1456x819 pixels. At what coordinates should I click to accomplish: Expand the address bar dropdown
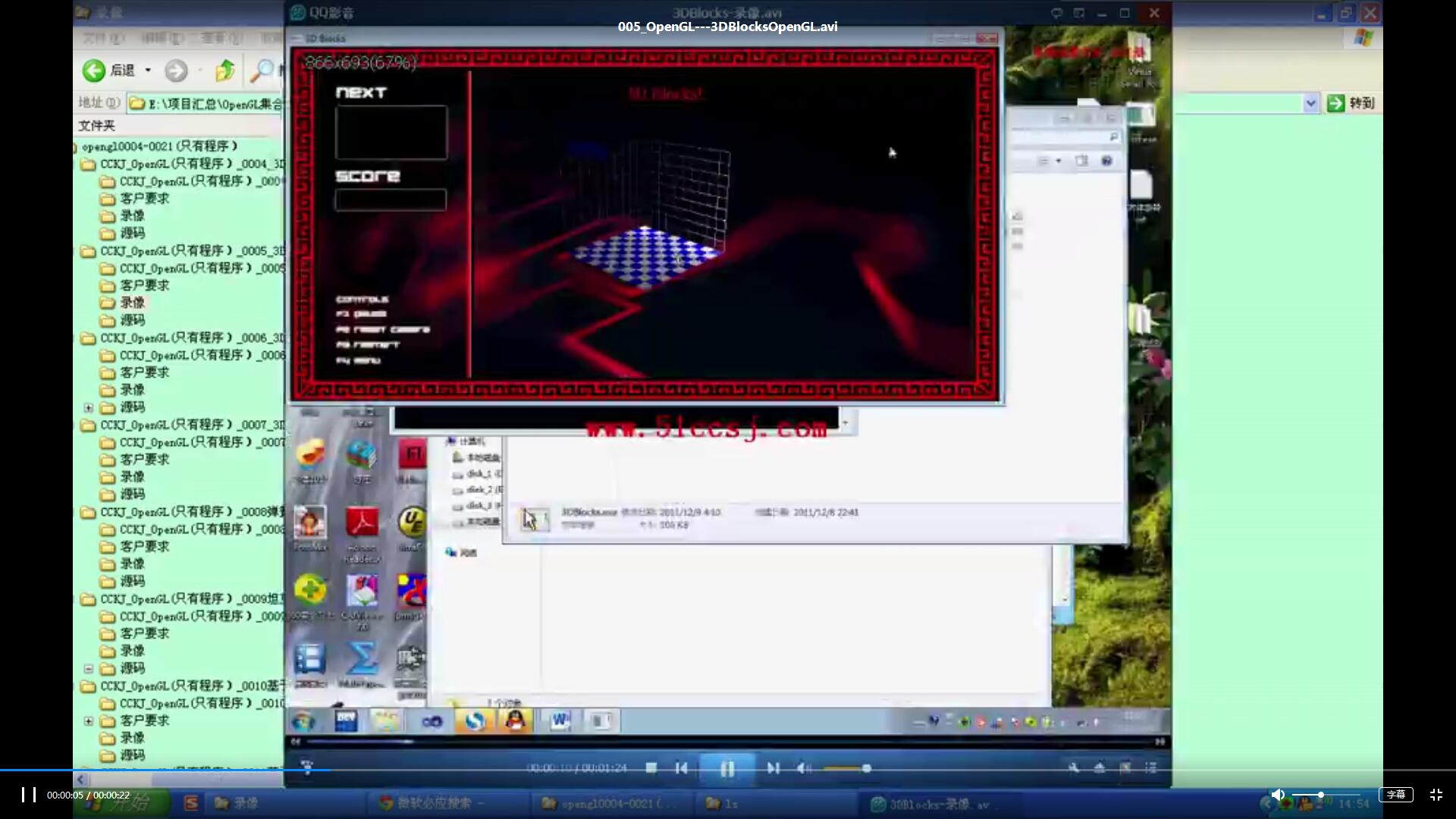point(1310,103)
